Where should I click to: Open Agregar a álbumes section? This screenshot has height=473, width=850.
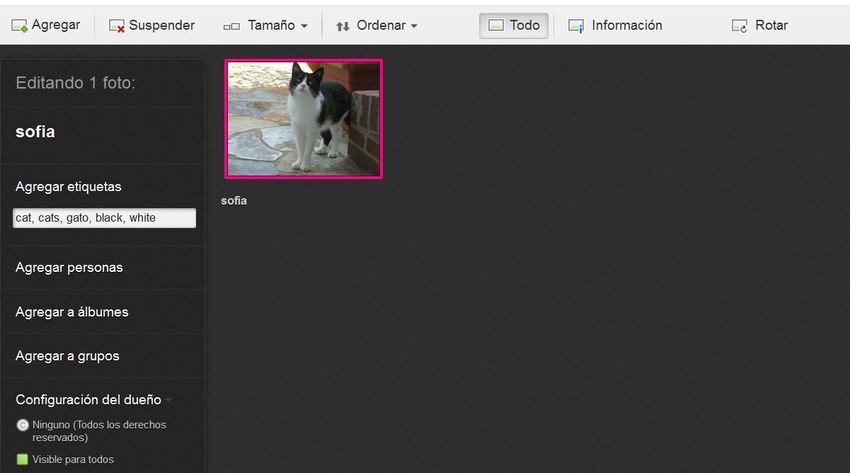coord(72,312)
